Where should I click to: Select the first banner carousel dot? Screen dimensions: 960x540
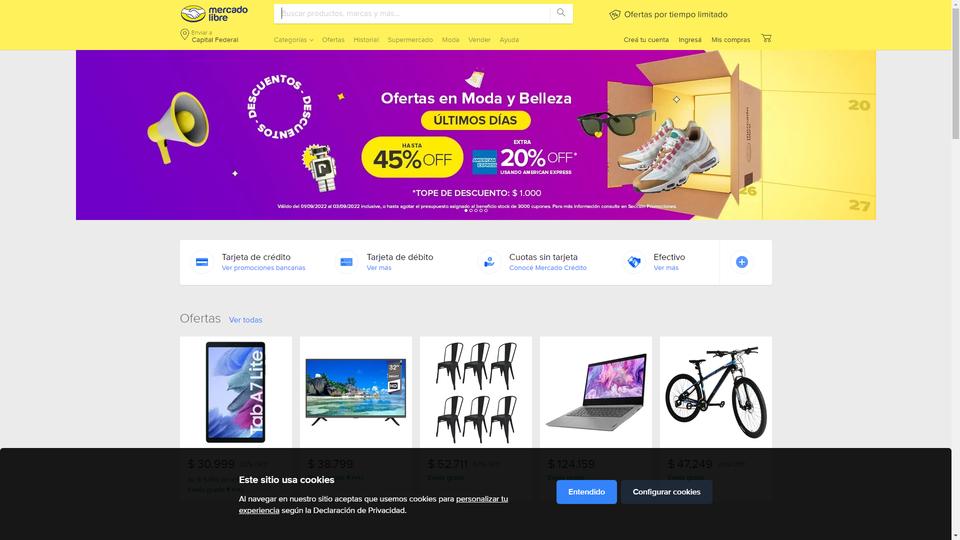(466, 211)
